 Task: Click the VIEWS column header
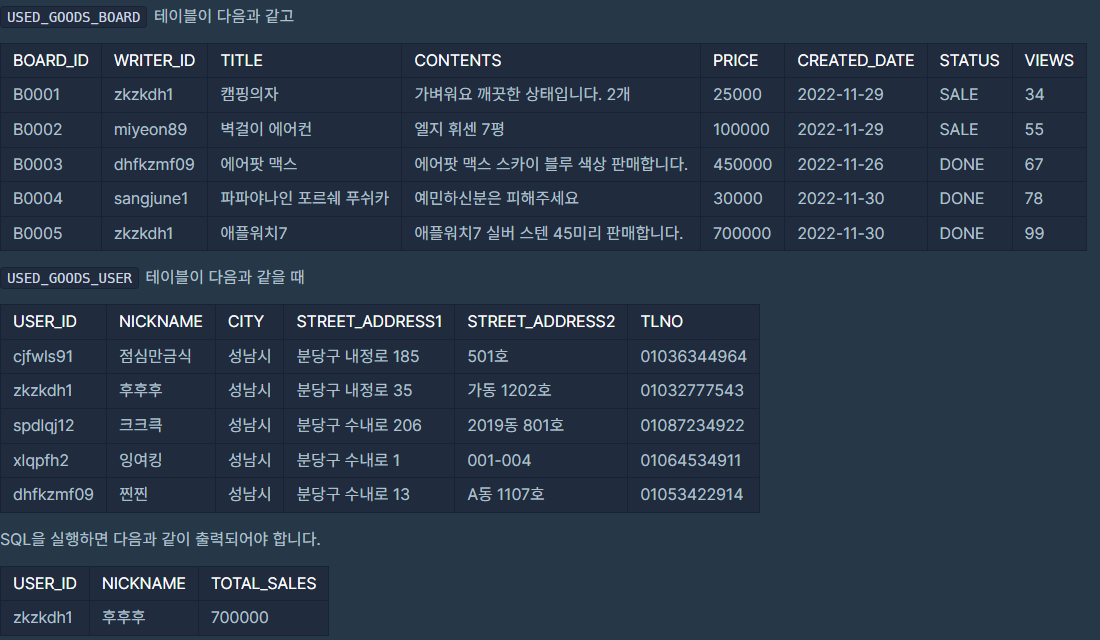(1049, 60)
